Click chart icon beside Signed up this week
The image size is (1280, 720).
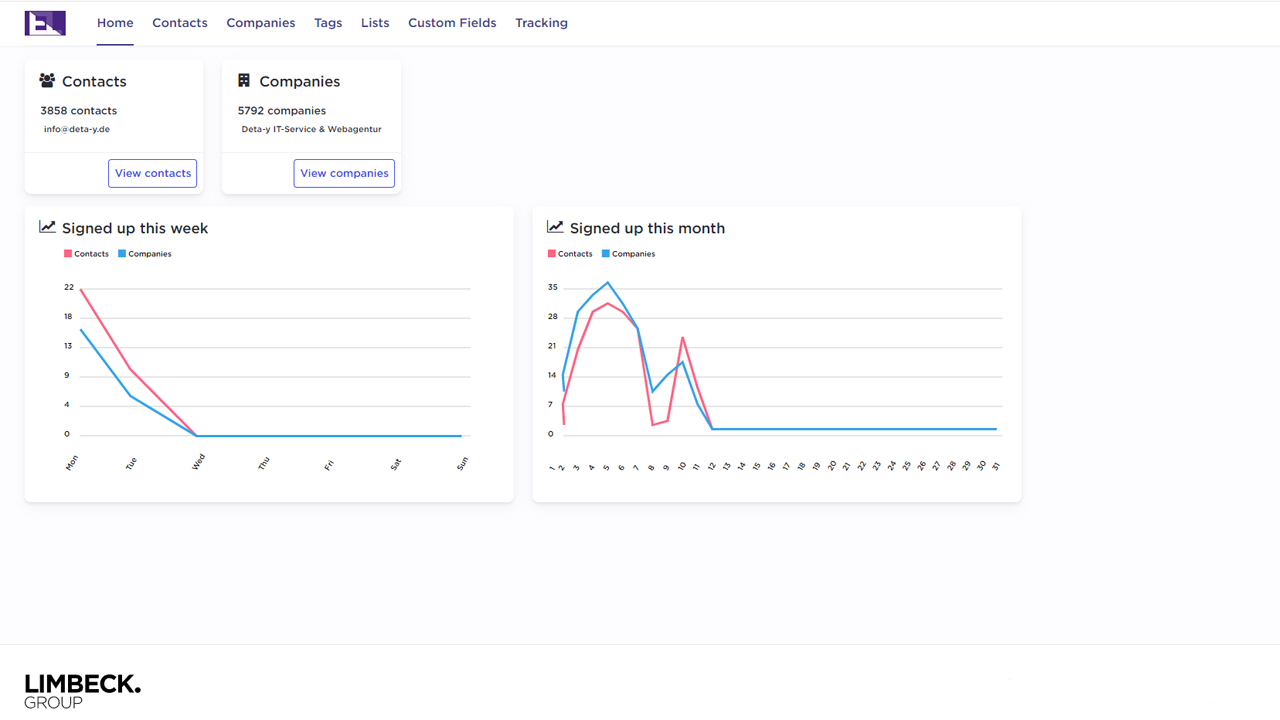[x=47, y=227]
